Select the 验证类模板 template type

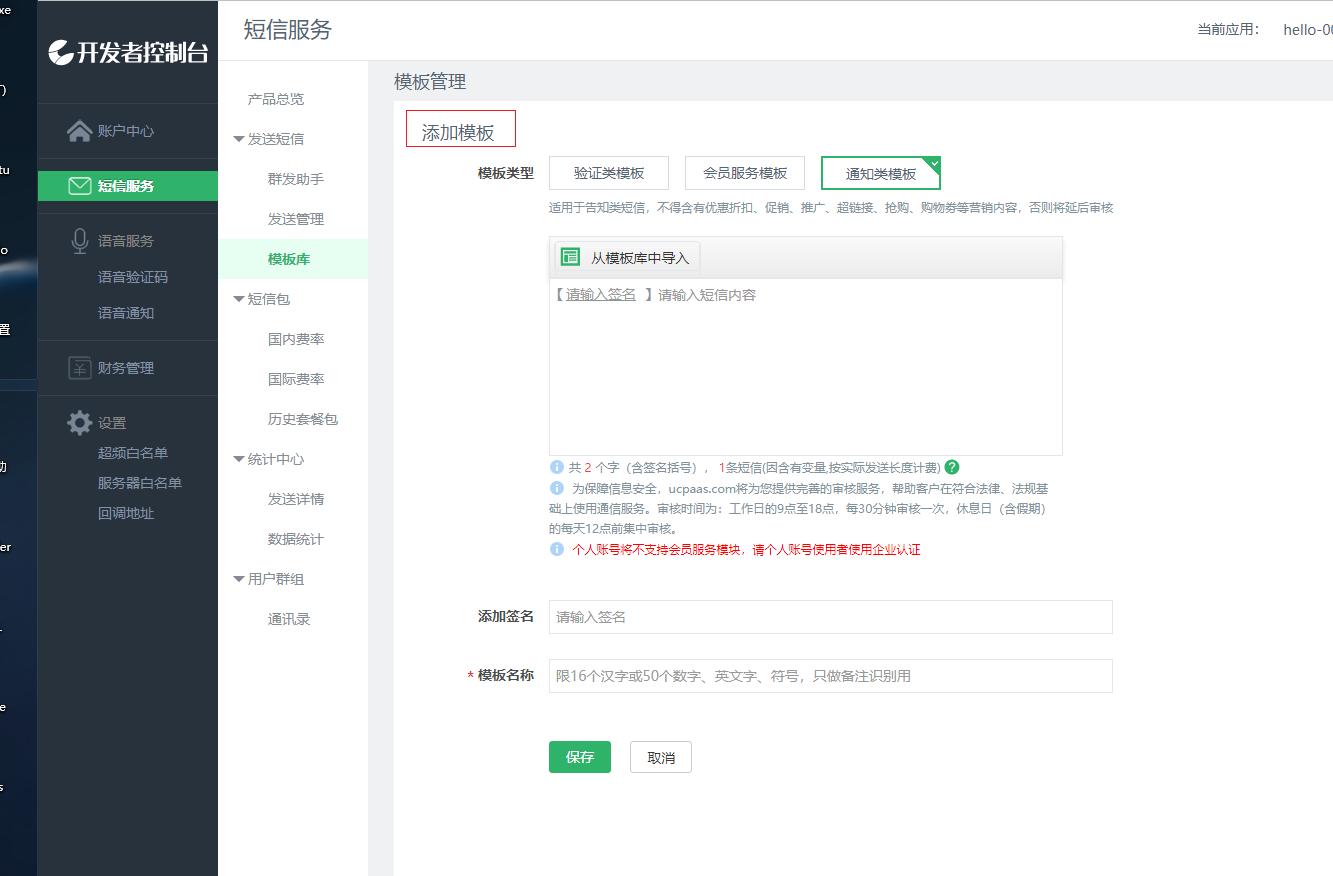(x=609, y=173)
